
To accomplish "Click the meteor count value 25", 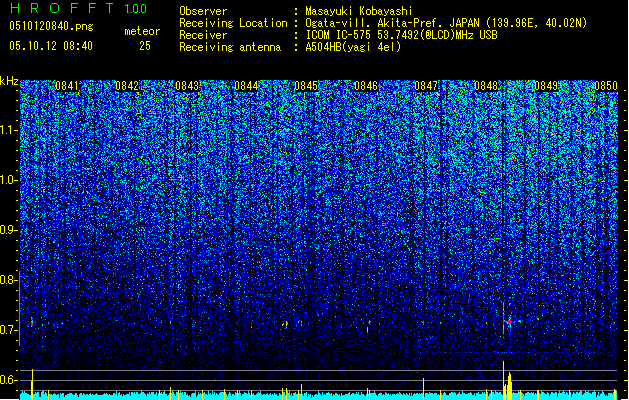I will point(145,46).
